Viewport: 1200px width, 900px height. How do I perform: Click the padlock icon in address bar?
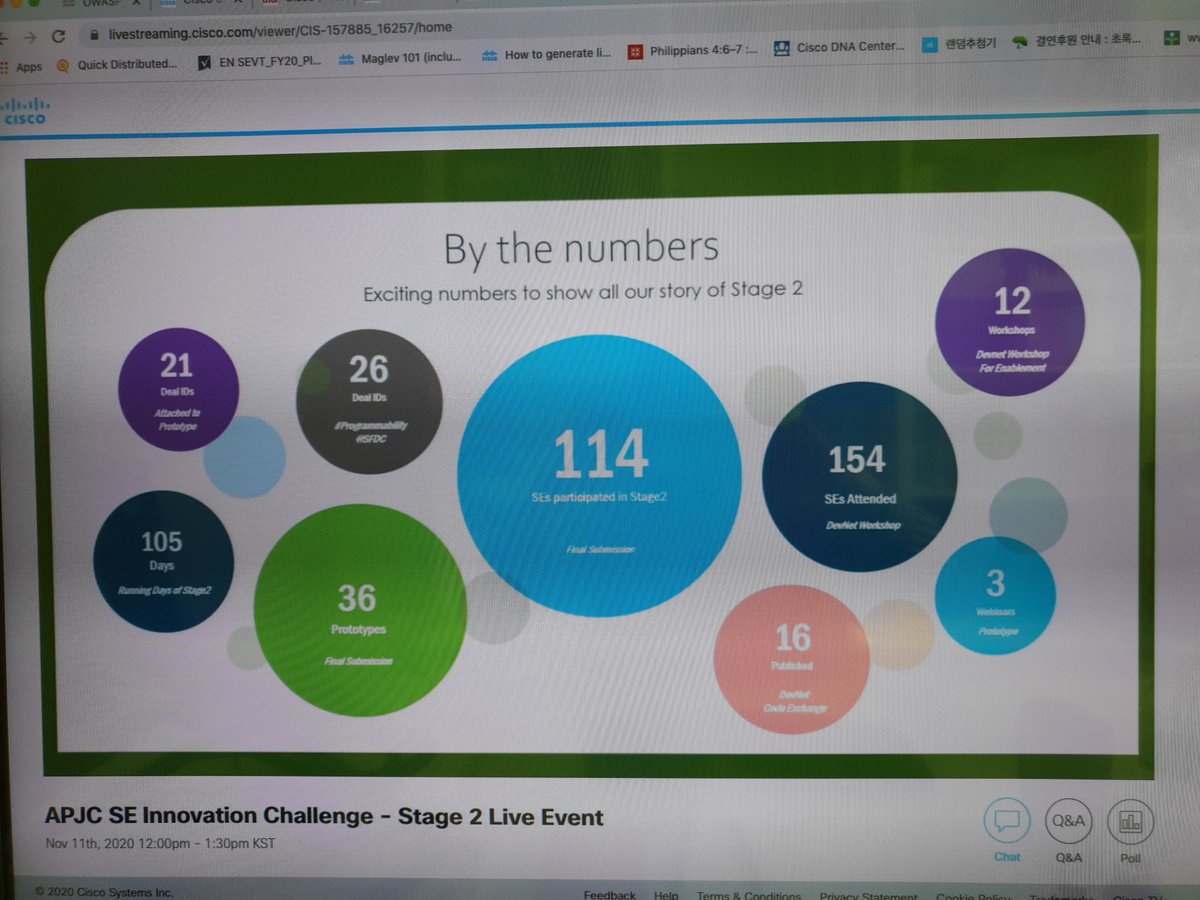point(95,34)
